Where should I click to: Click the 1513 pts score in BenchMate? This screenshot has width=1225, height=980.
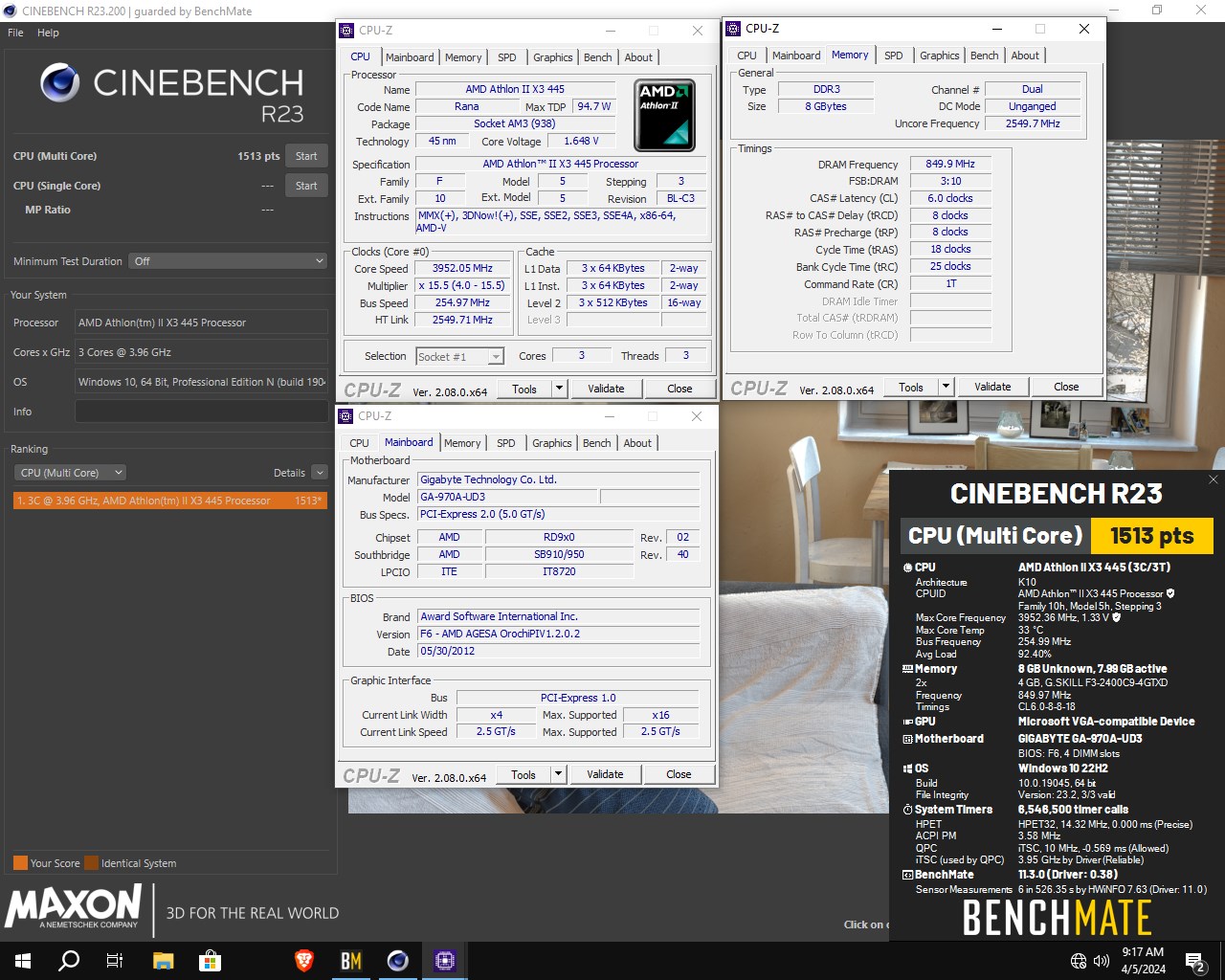[1151, 536]
